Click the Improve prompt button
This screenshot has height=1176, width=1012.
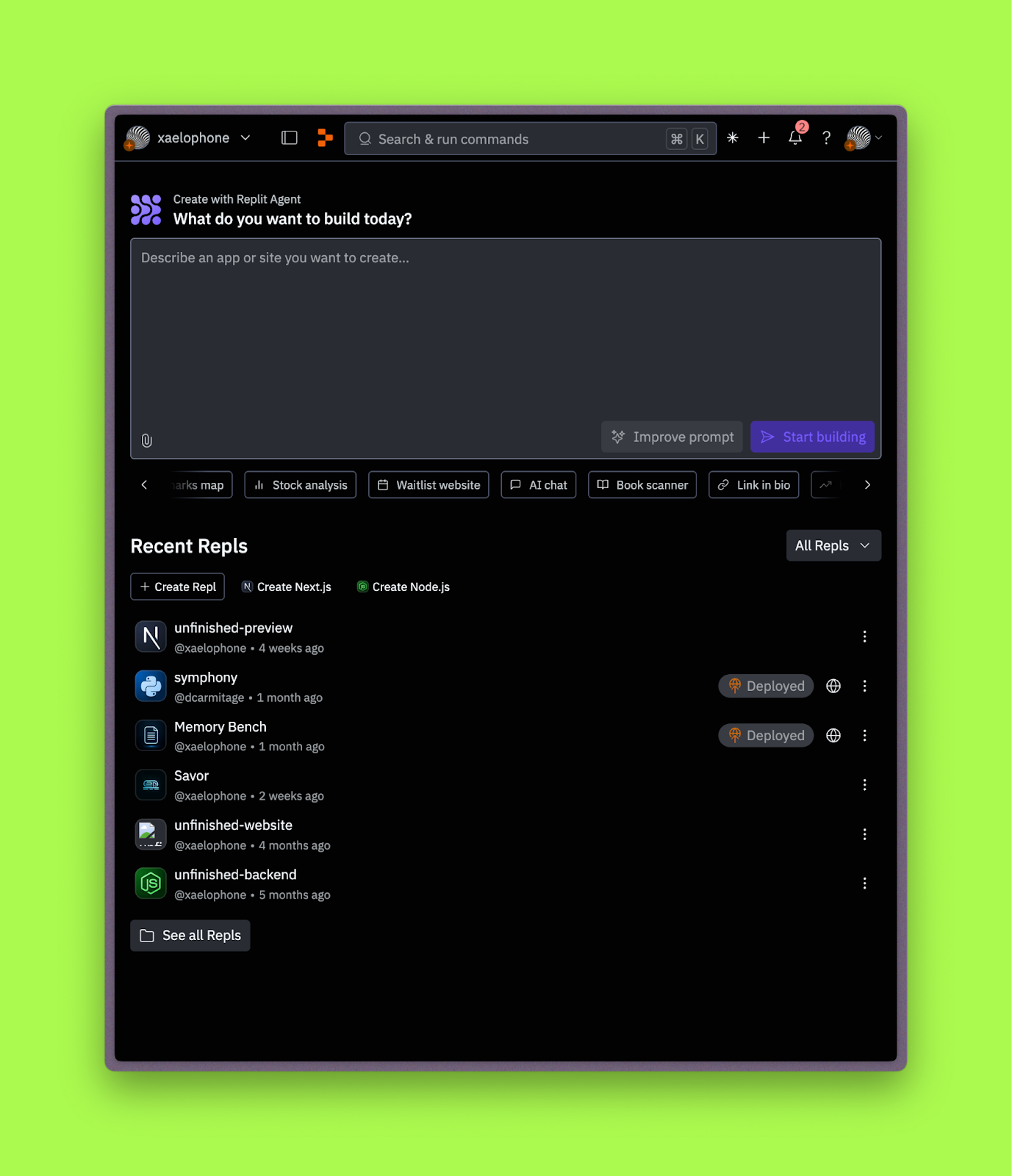[x=672, y=437]
